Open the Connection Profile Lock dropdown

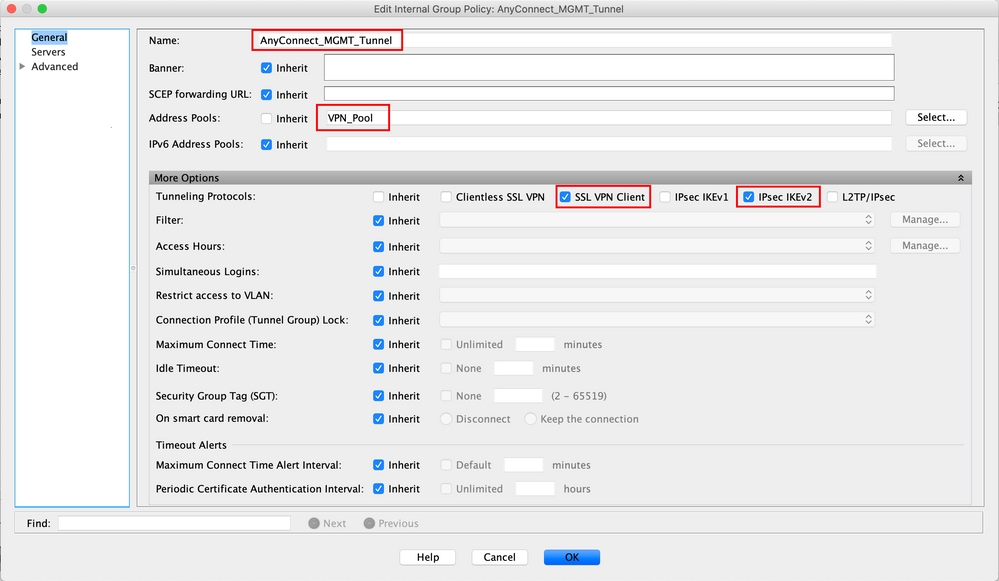pos(657,319)
